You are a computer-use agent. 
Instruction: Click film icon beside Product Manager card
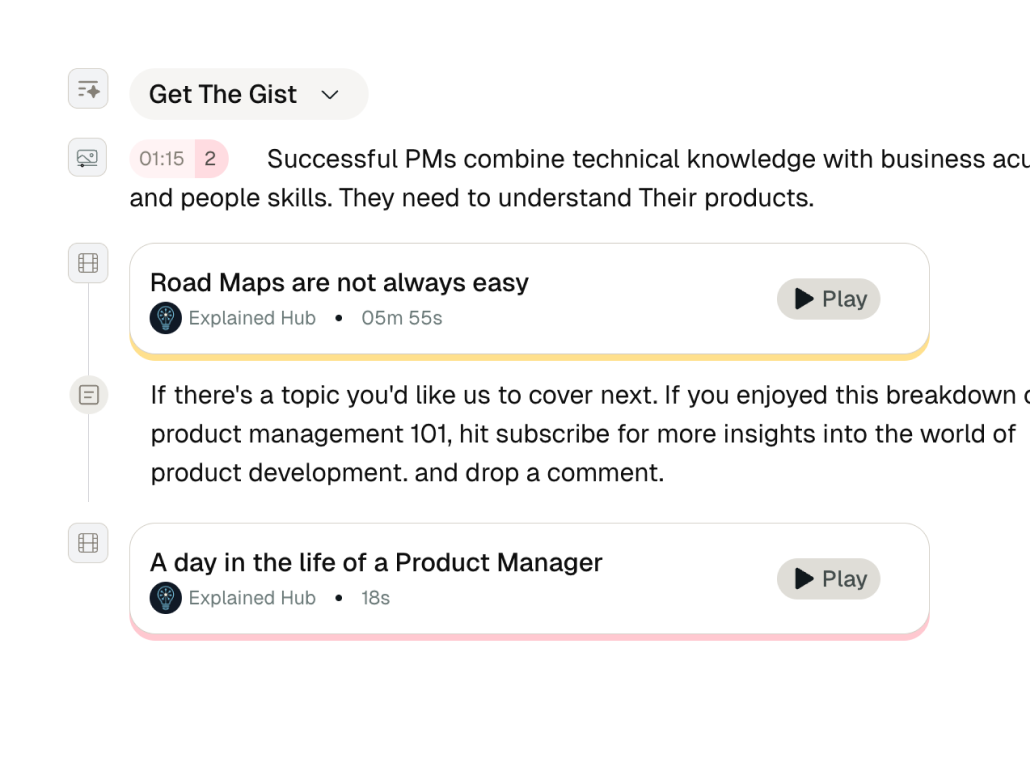pos(88,543)
